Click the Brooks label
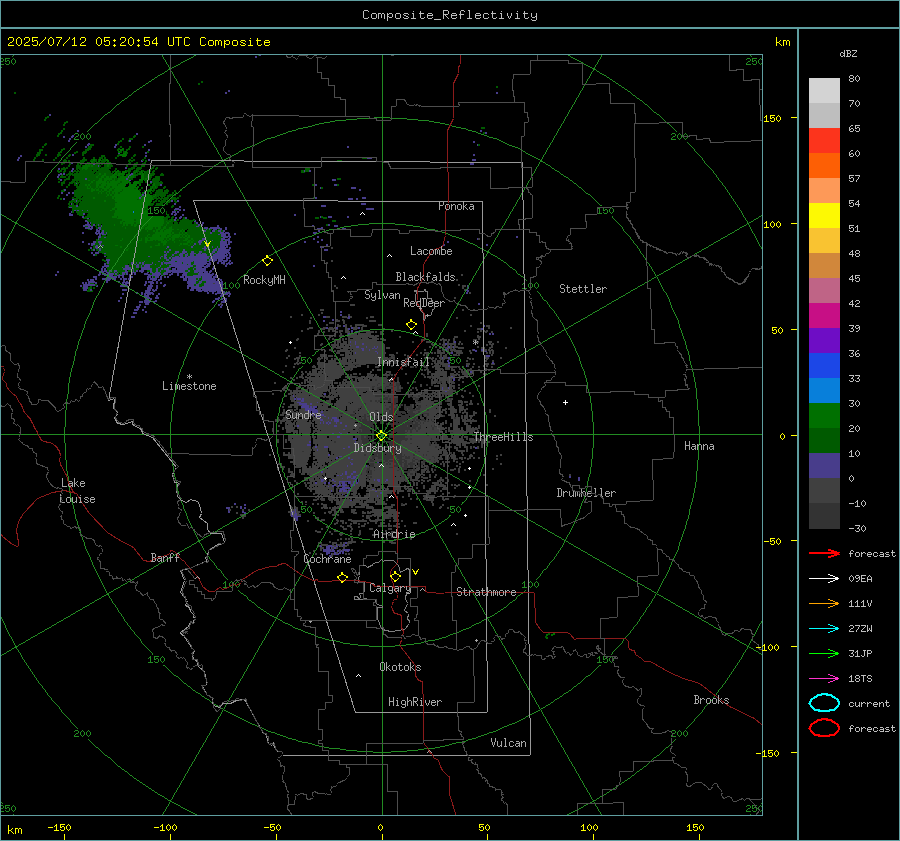 pyautogui.click(x=711, y=700)
